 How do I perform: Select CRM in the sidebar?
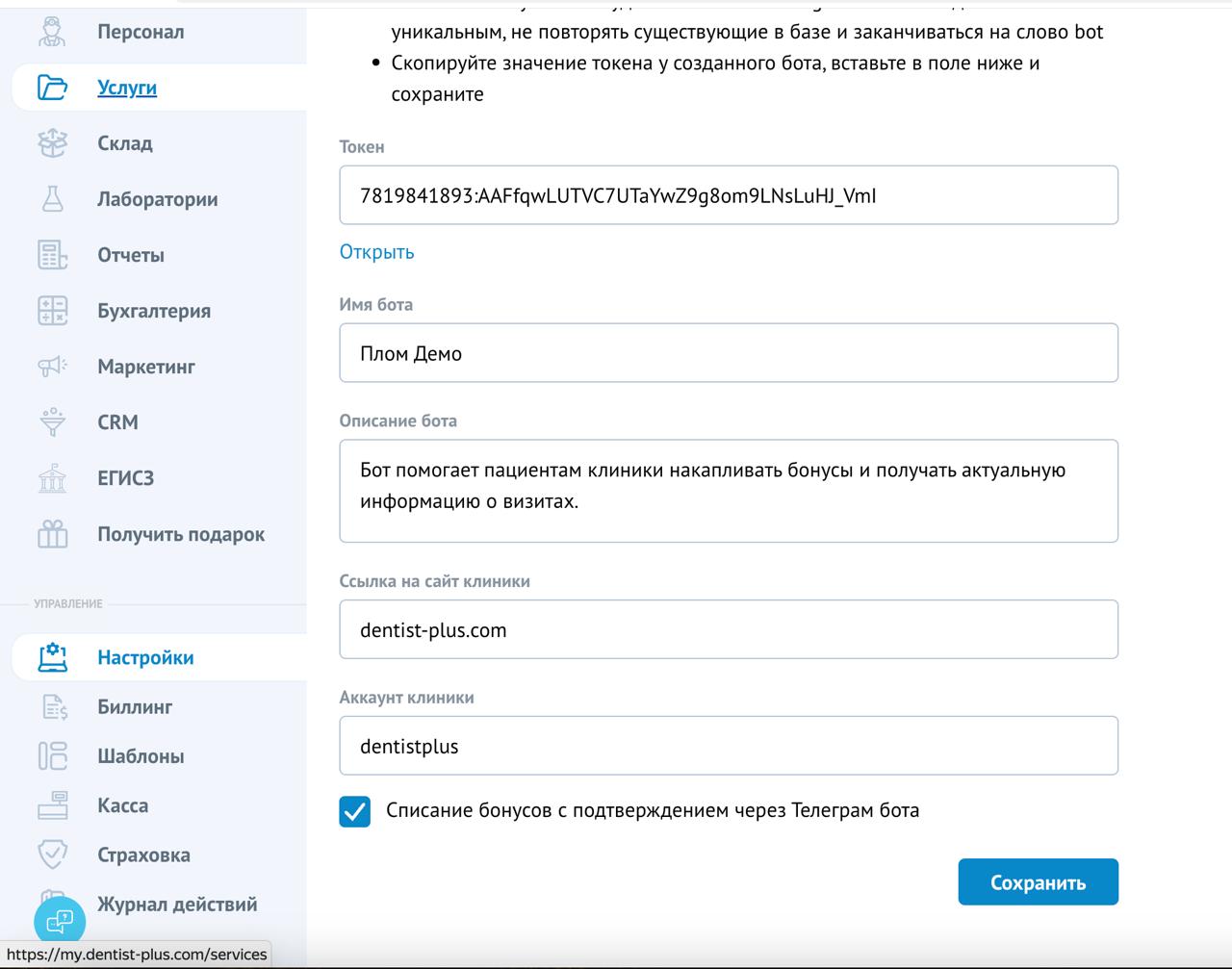[117, 421]
